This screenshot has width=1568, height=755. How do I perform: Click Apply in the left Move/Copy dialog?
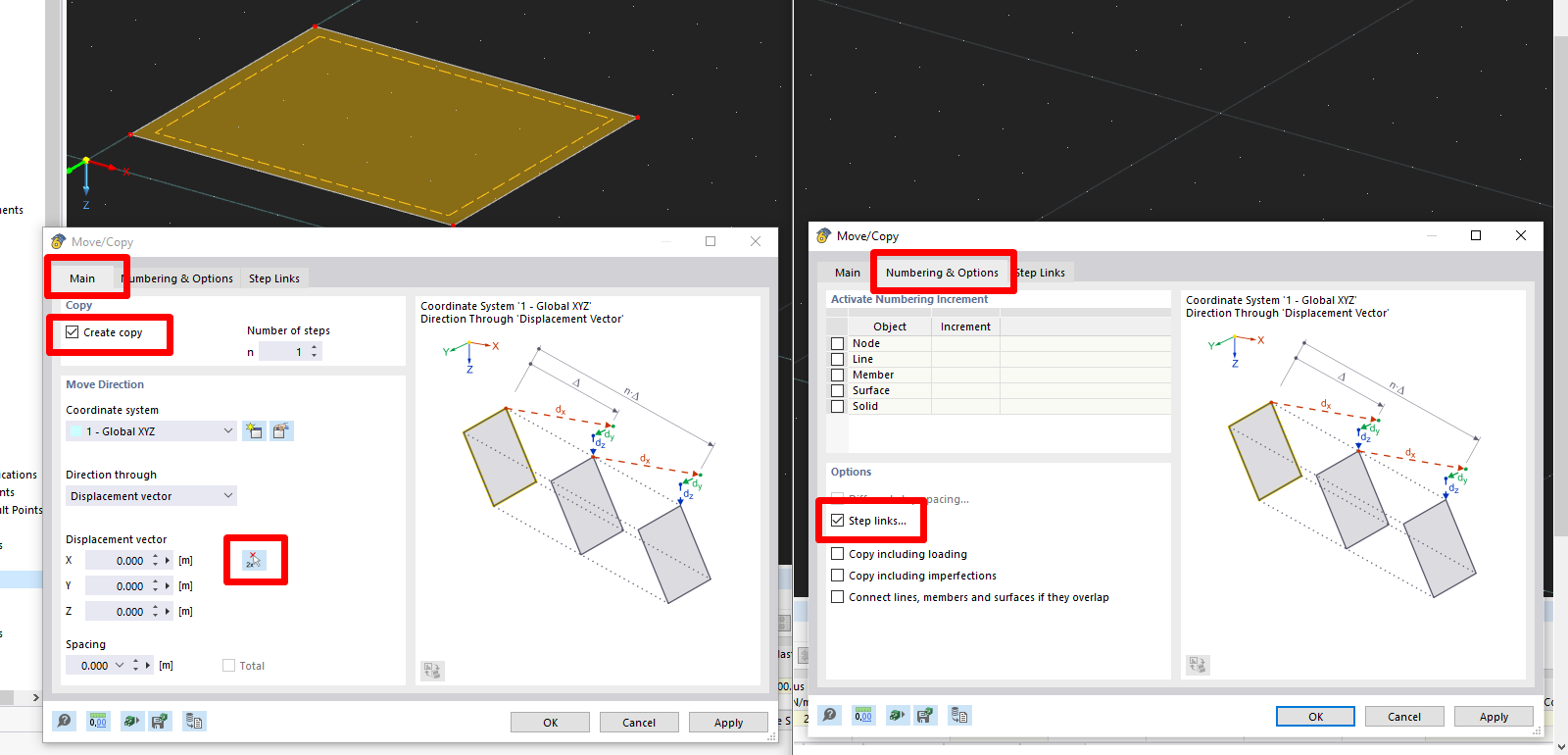pos(728,723)
